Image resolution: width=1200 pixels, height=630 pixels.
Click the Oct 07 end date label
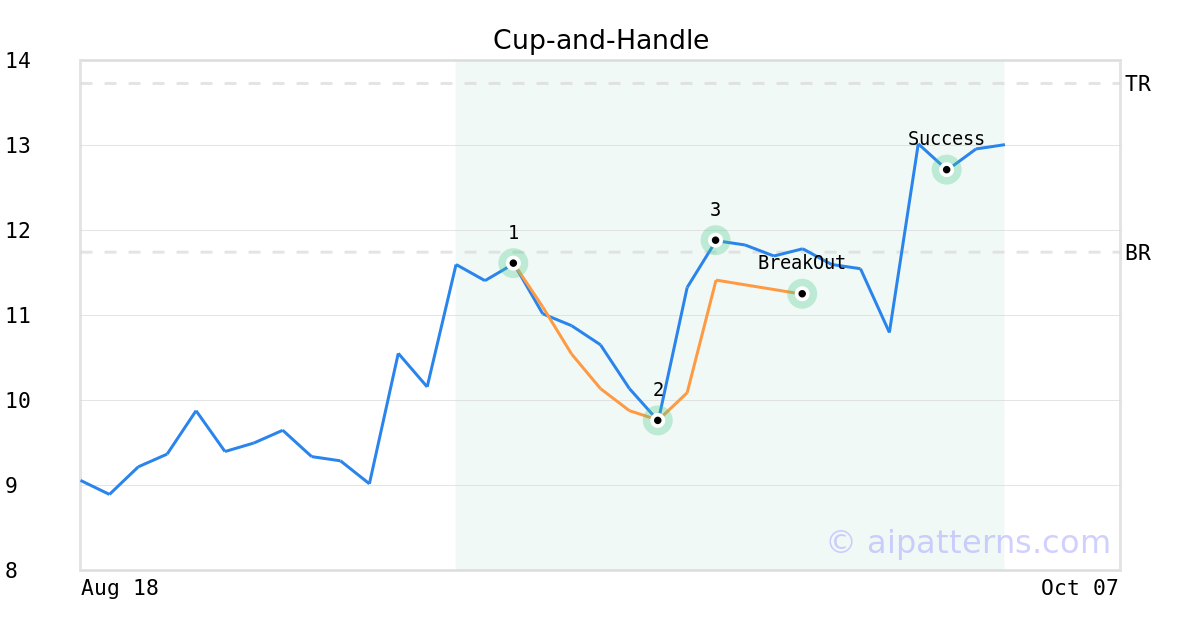pos(1079,588)
